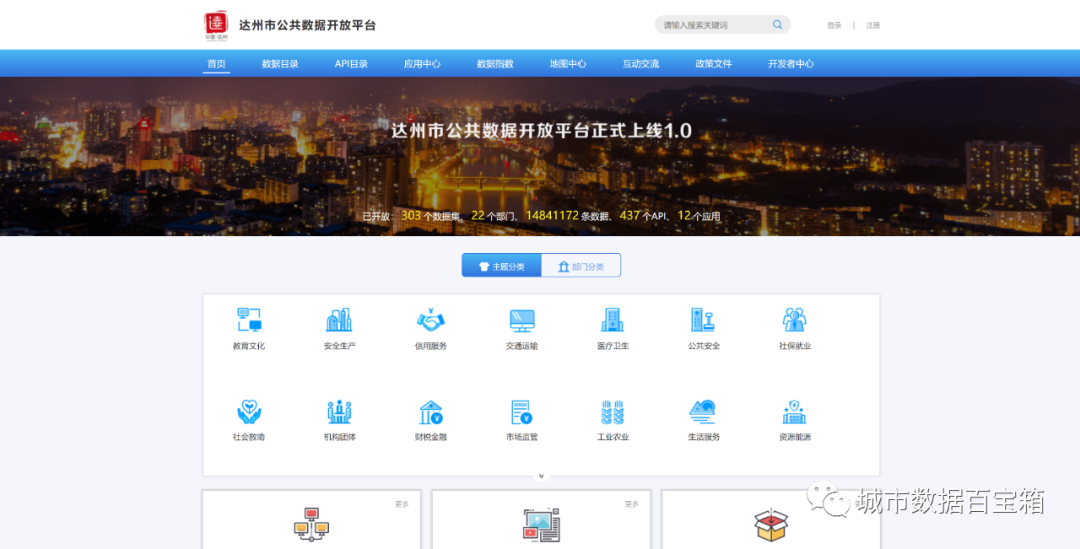Click the 303 个数据集 statistic
Screen dimensions: 1080x549
click(x=430, y=216)
